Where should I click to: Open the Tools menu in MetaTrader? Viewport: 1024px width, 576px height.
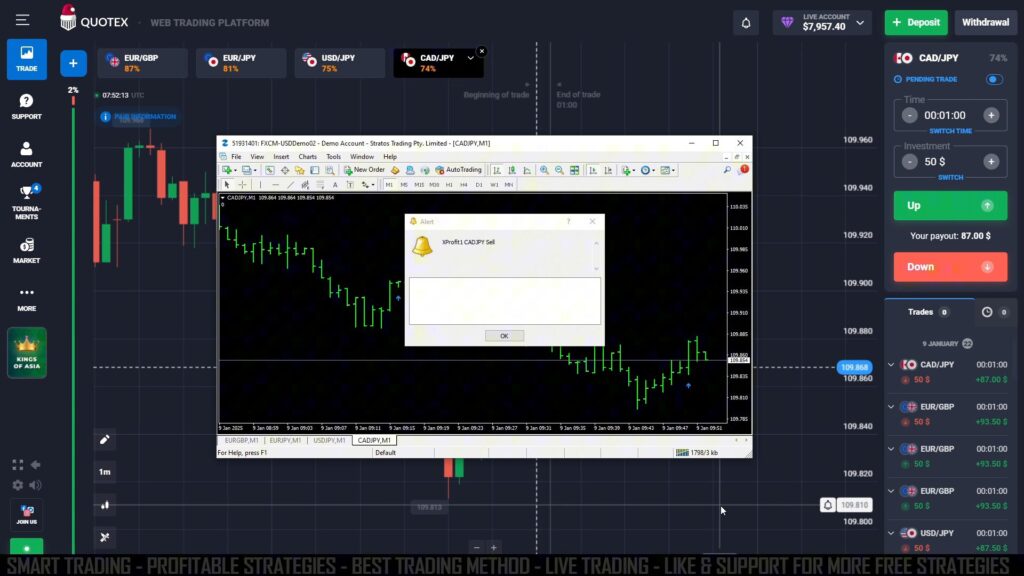[333, 157]
